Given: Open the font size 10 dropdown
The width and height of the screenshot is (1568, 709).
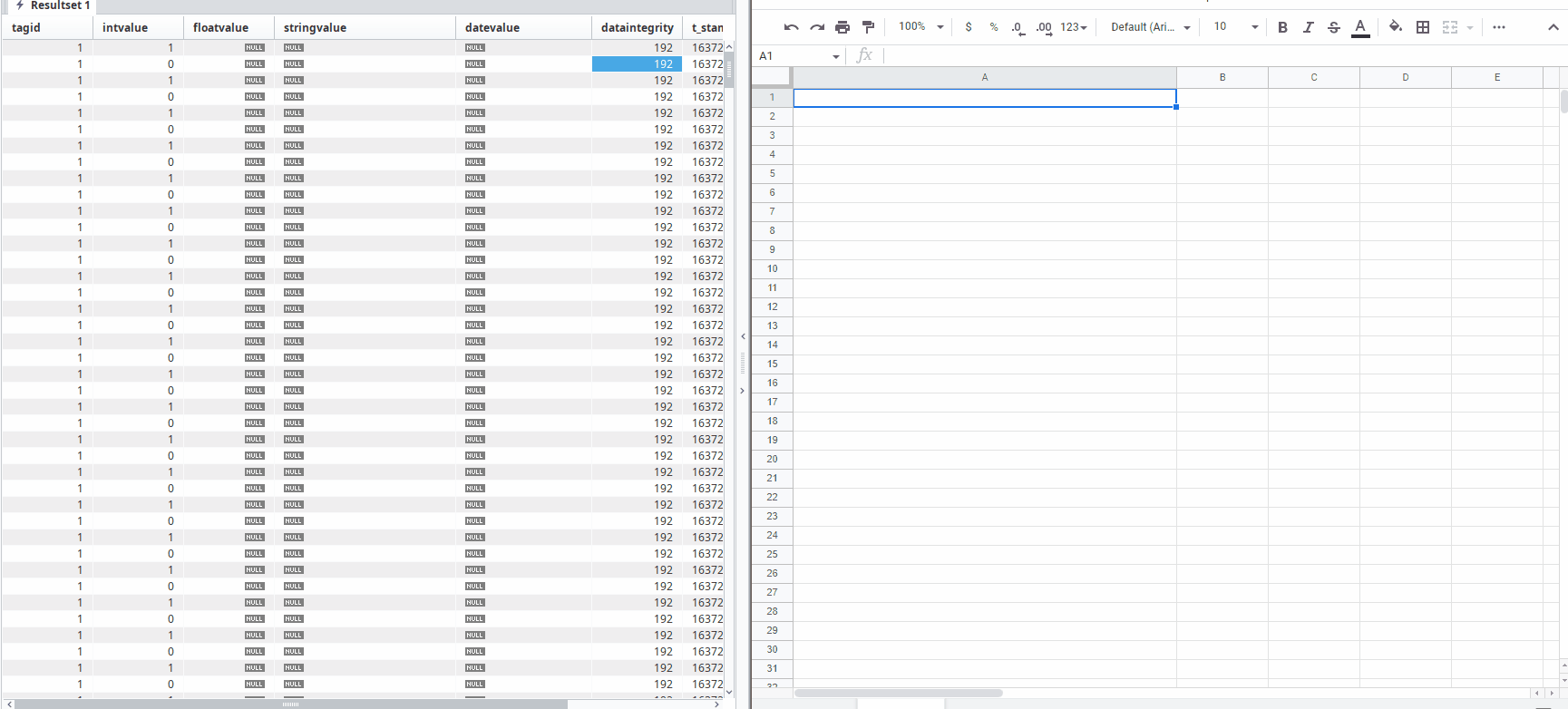Looking at the screenshot, I should (1236, 27).
